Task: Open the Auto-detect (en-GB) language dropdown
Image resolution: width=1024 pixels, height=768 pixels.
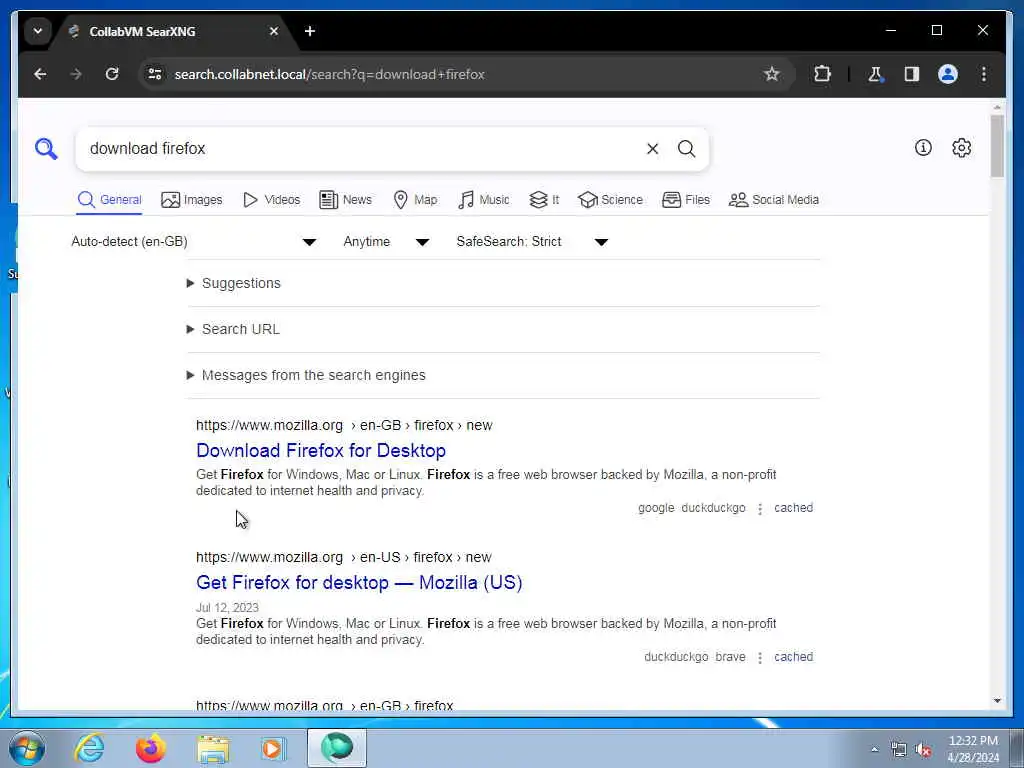Action: click(x=194, y=242)
